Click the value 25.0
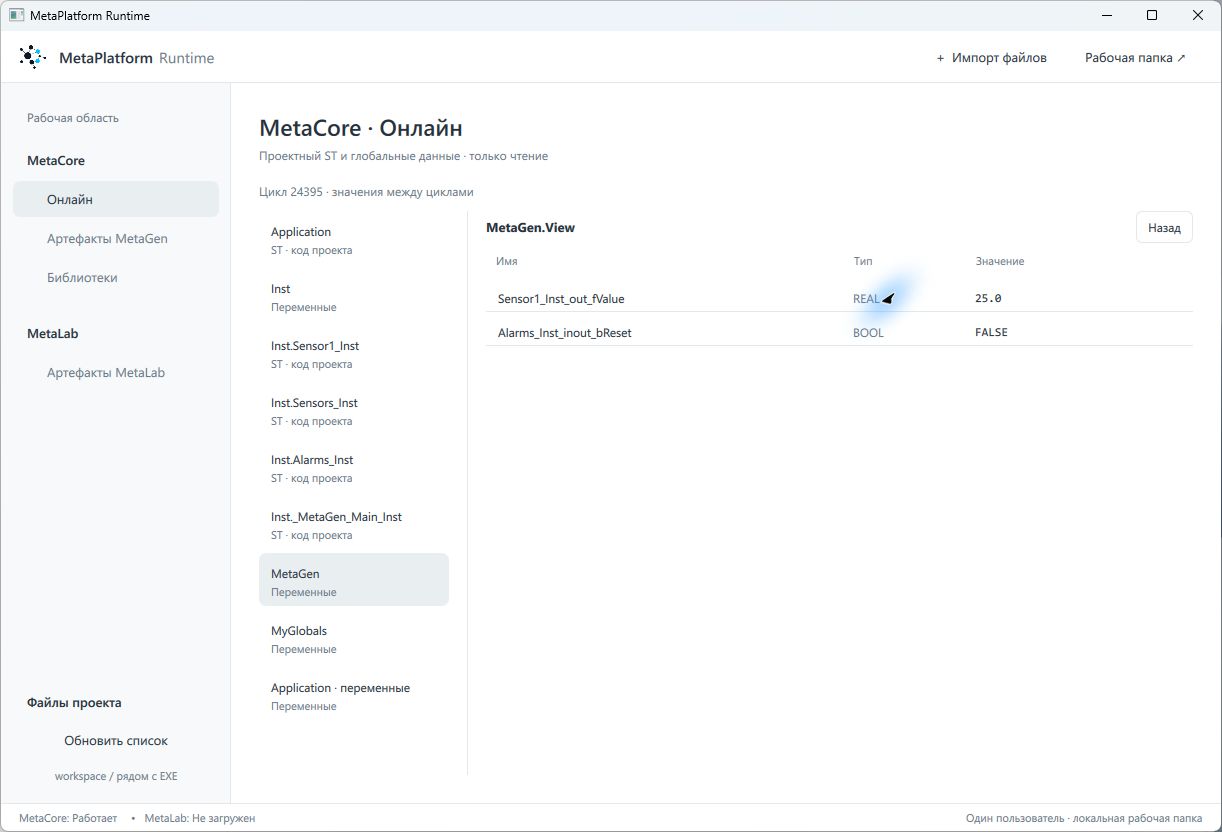Image resolution: width=1222 pixels, height=832 pixels. 988,299
